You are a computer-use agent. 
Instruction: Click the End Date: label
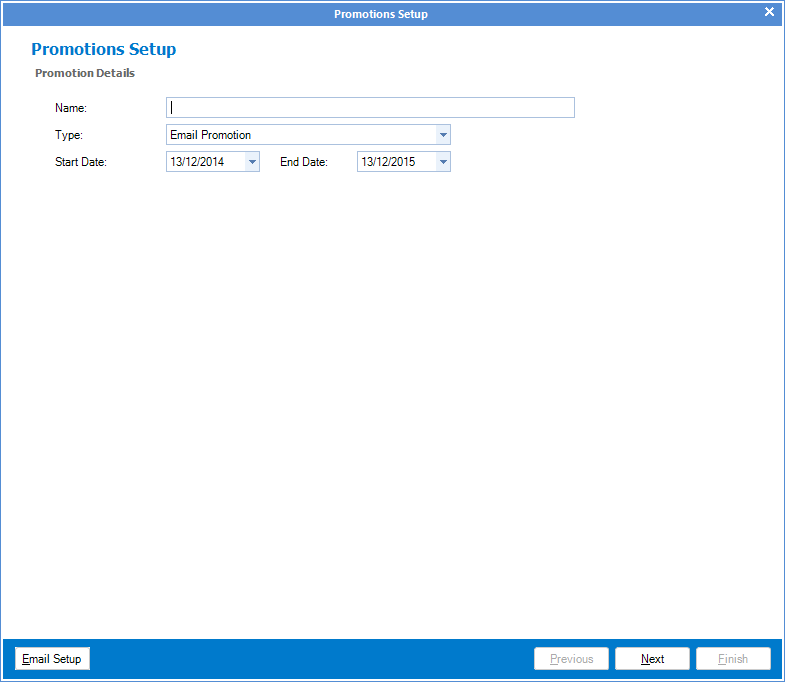304,162
